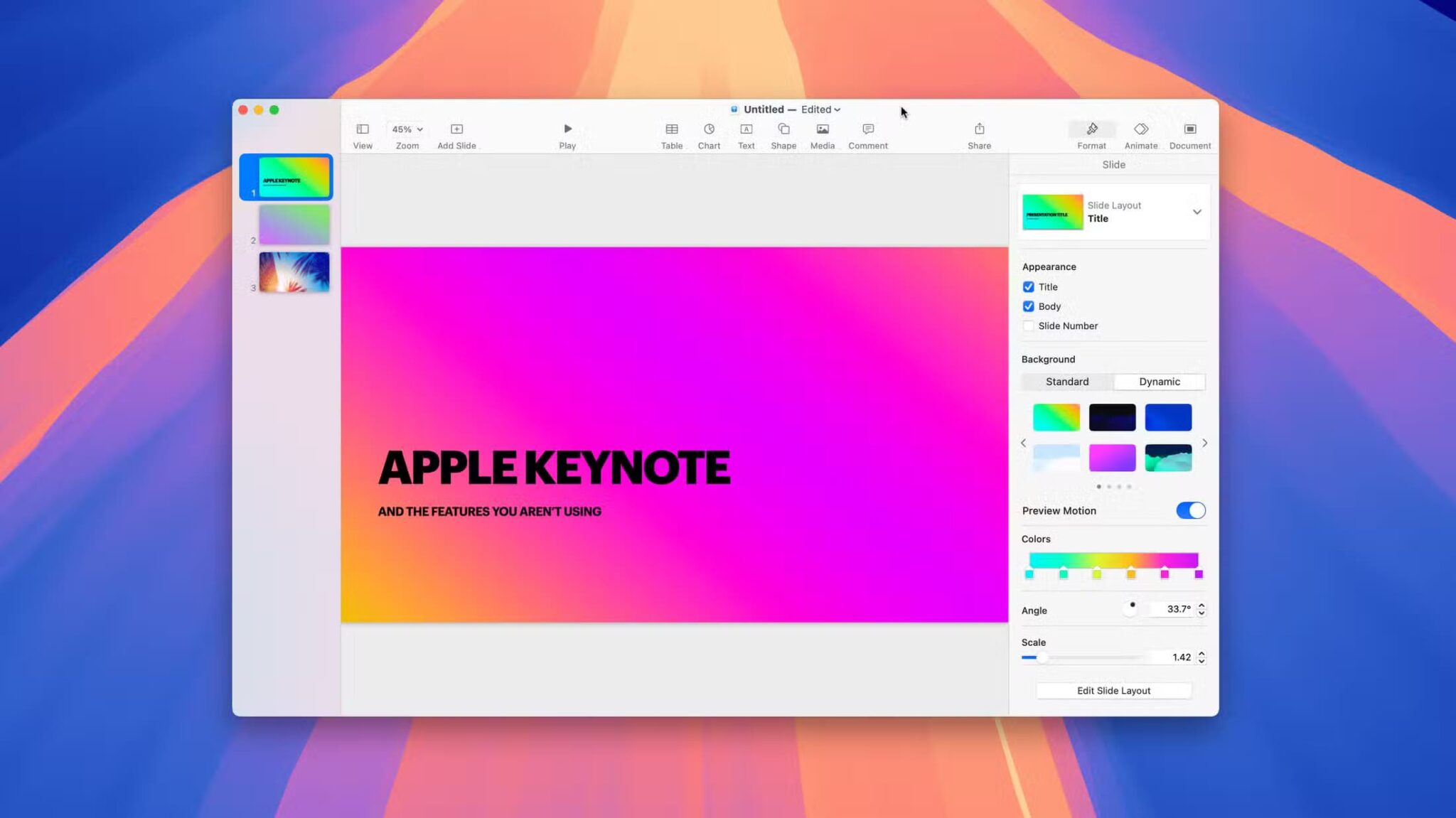Enable the Slide Number checkbox
The width and height of the screenshot is (1456, 818).
pos(1027,325)
